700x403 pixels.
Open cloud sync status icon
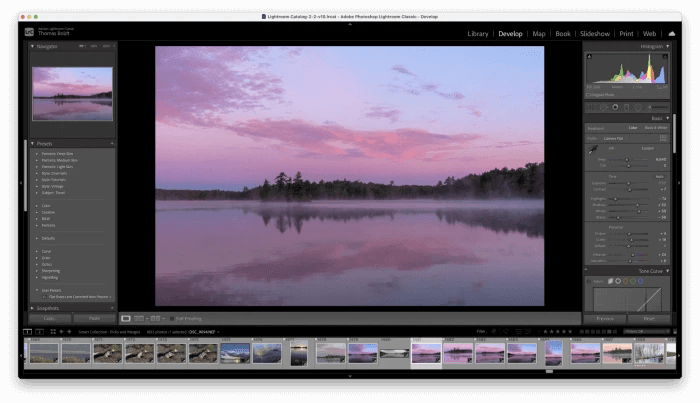pyautogui.click(x=671, y=33)
